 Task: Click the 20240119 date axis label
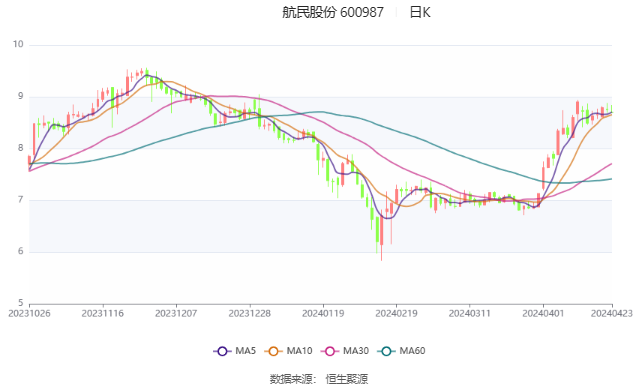[x=323, y=313]
